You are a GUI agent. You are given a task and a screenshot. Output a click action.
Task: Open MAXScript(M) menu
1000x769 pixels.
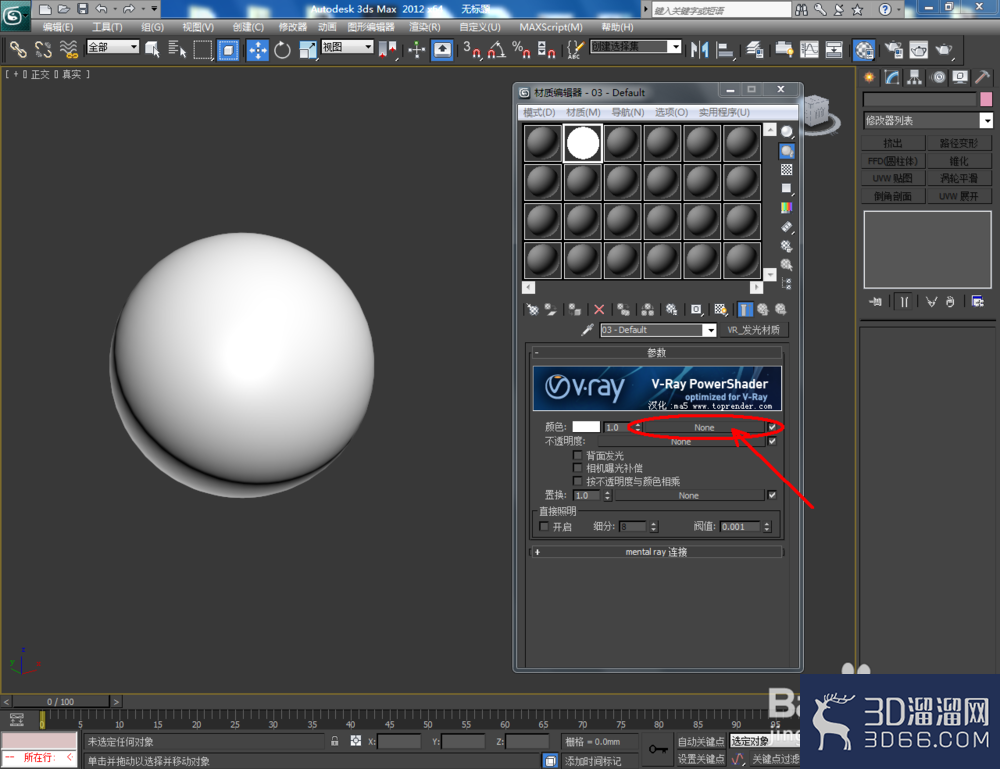[550, 27]
